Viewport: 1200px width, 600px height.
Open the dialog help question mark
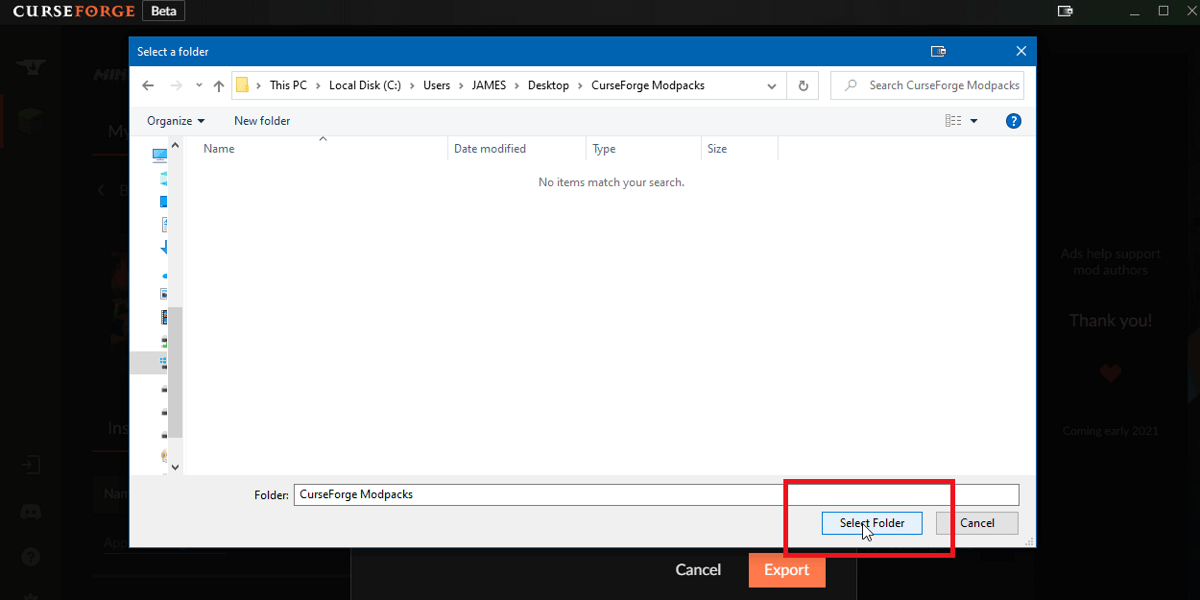1013,121
